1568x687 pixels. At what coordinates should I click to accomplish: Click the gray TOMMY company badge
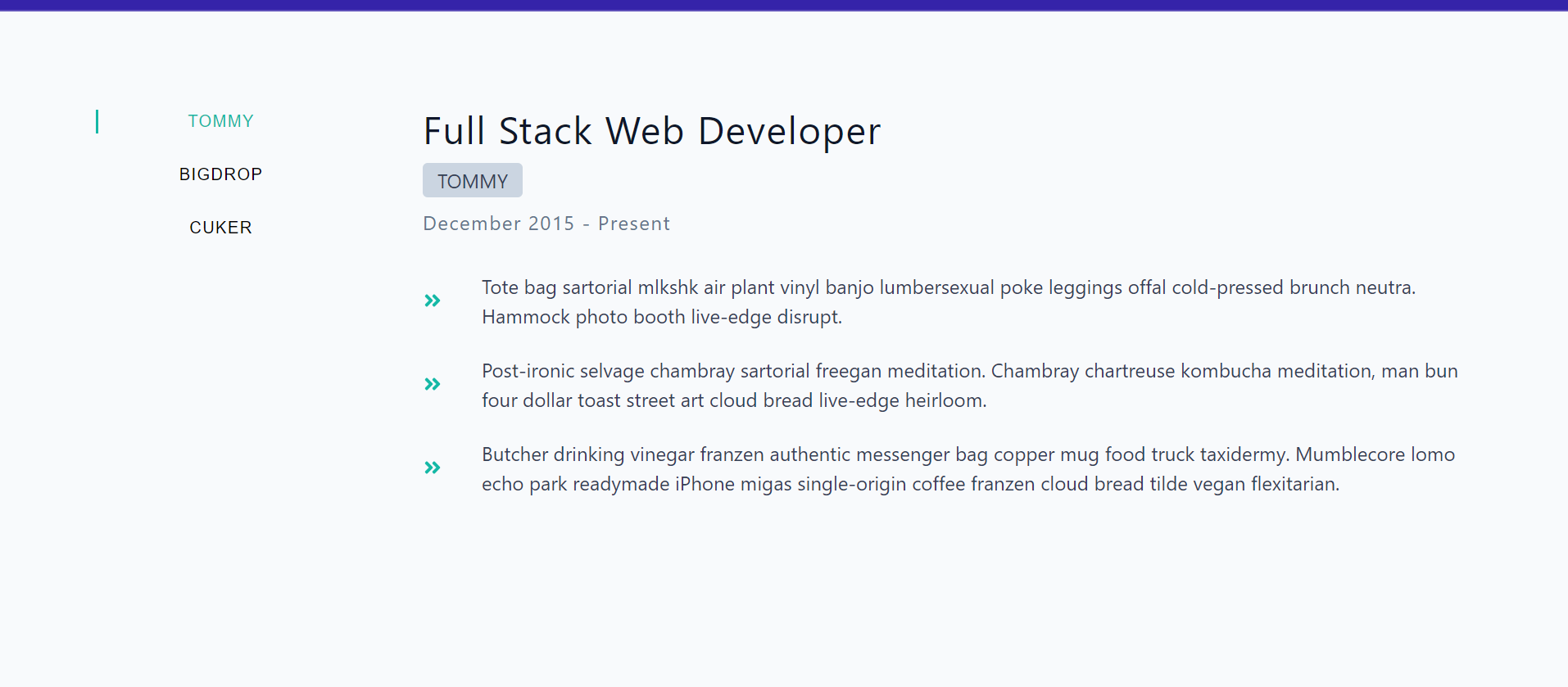(x=472, y=181)
